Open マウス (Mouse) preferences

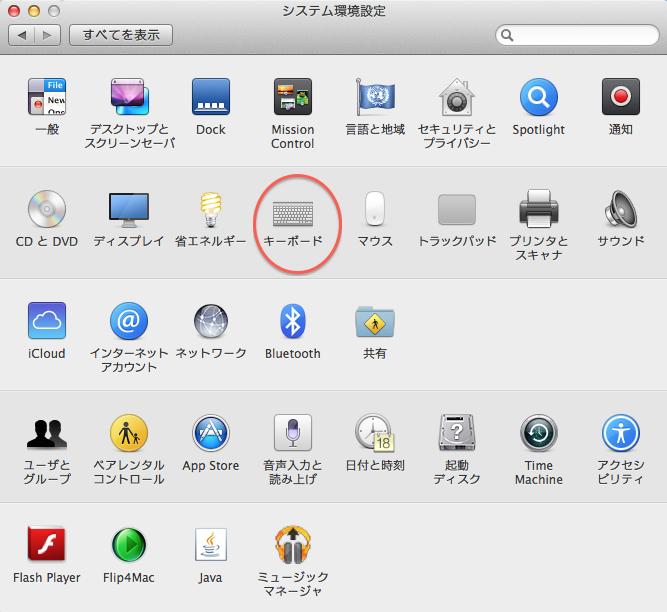pyautogui.click(x=375, y=208)
